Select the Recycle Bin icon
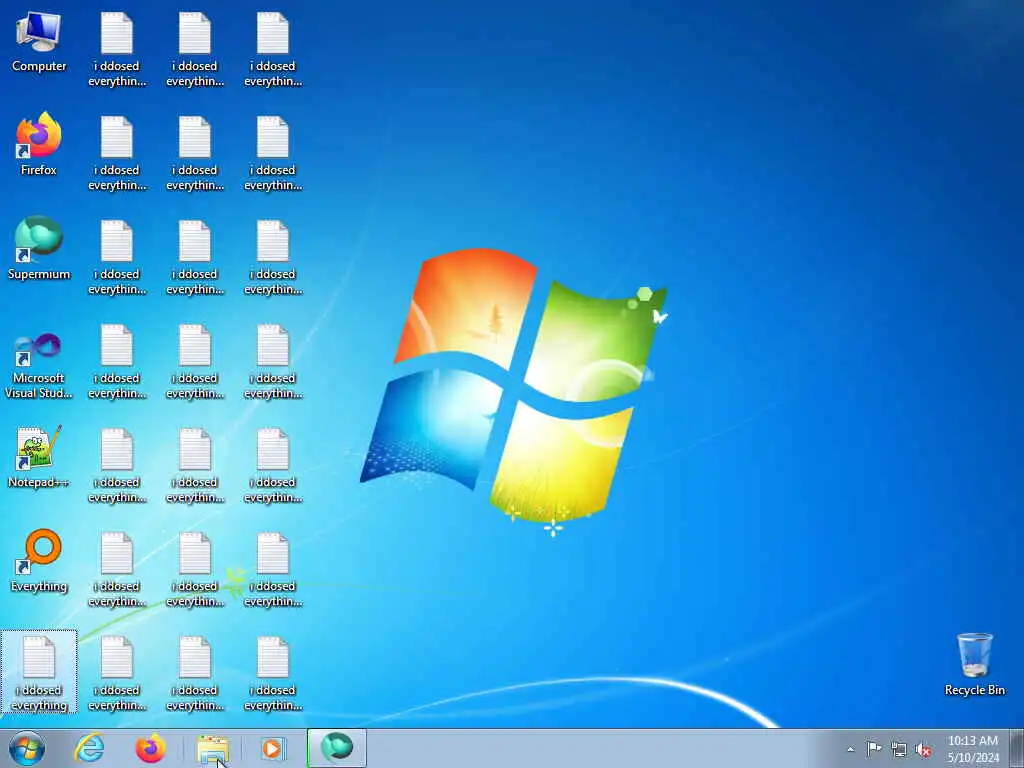 (x=974, y=664)
